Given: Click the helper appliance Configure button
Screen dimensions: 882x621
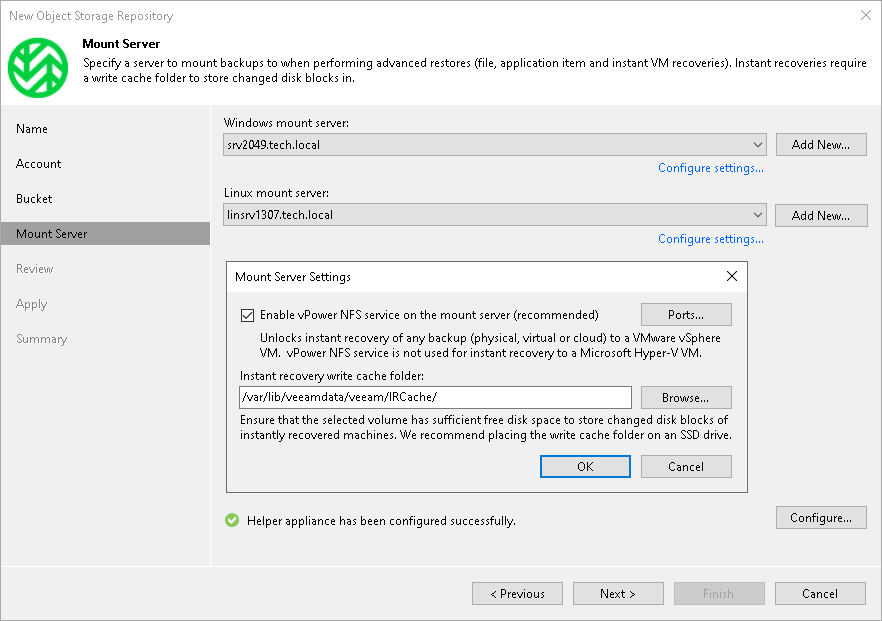Looking at the screenshot, I should (821, 518).
